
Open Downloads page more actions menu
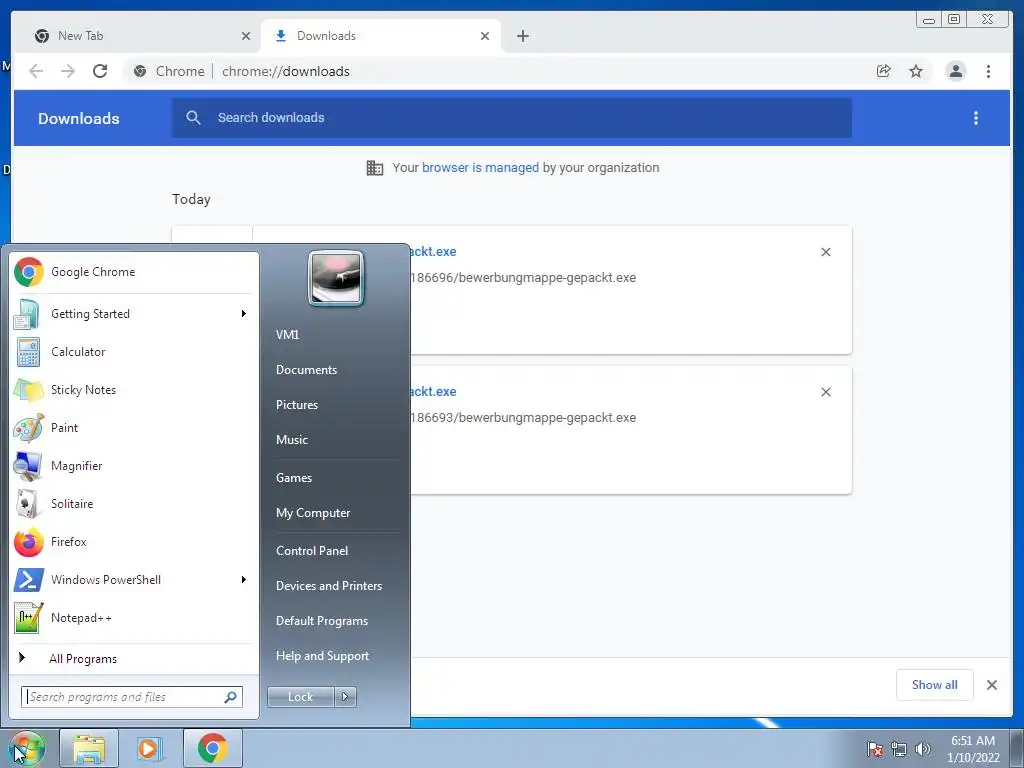pos(976,118)
